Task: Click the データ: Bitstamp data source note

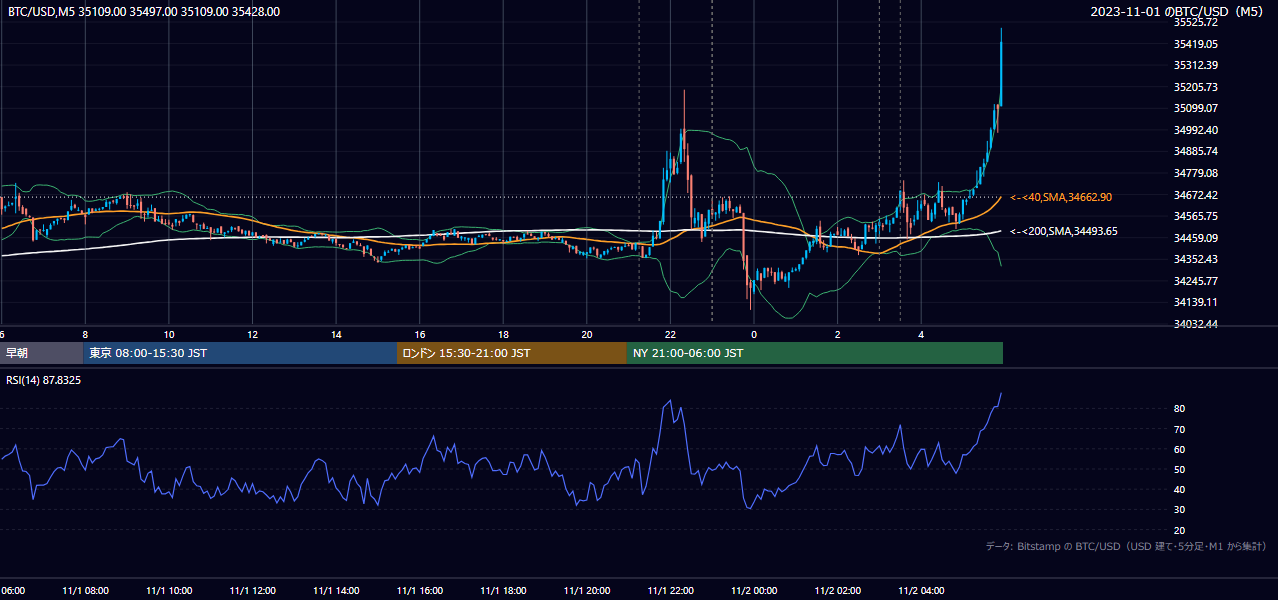Action: pos(1126,547)
